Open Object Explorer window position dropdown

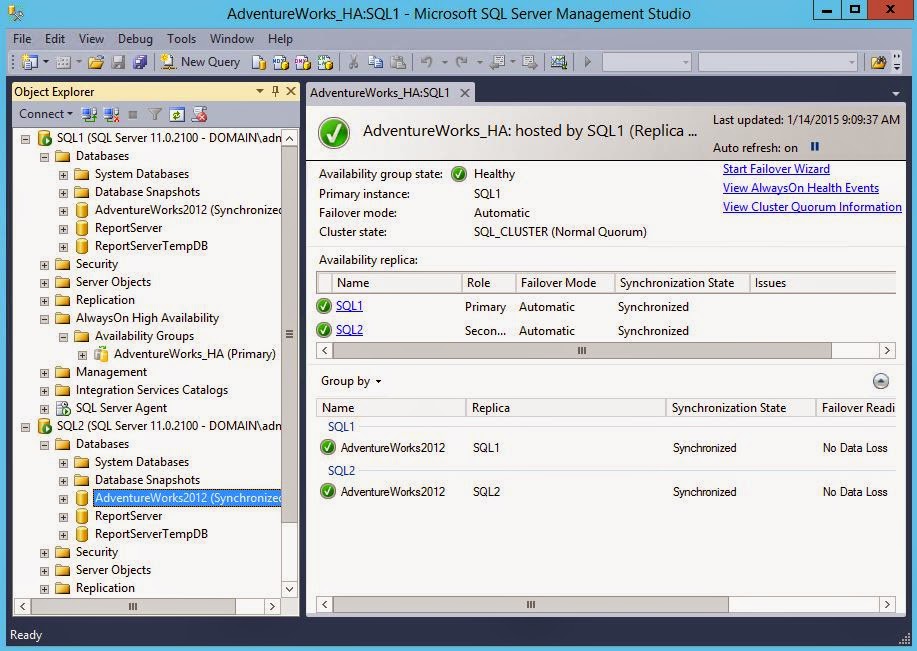(260, 91)
